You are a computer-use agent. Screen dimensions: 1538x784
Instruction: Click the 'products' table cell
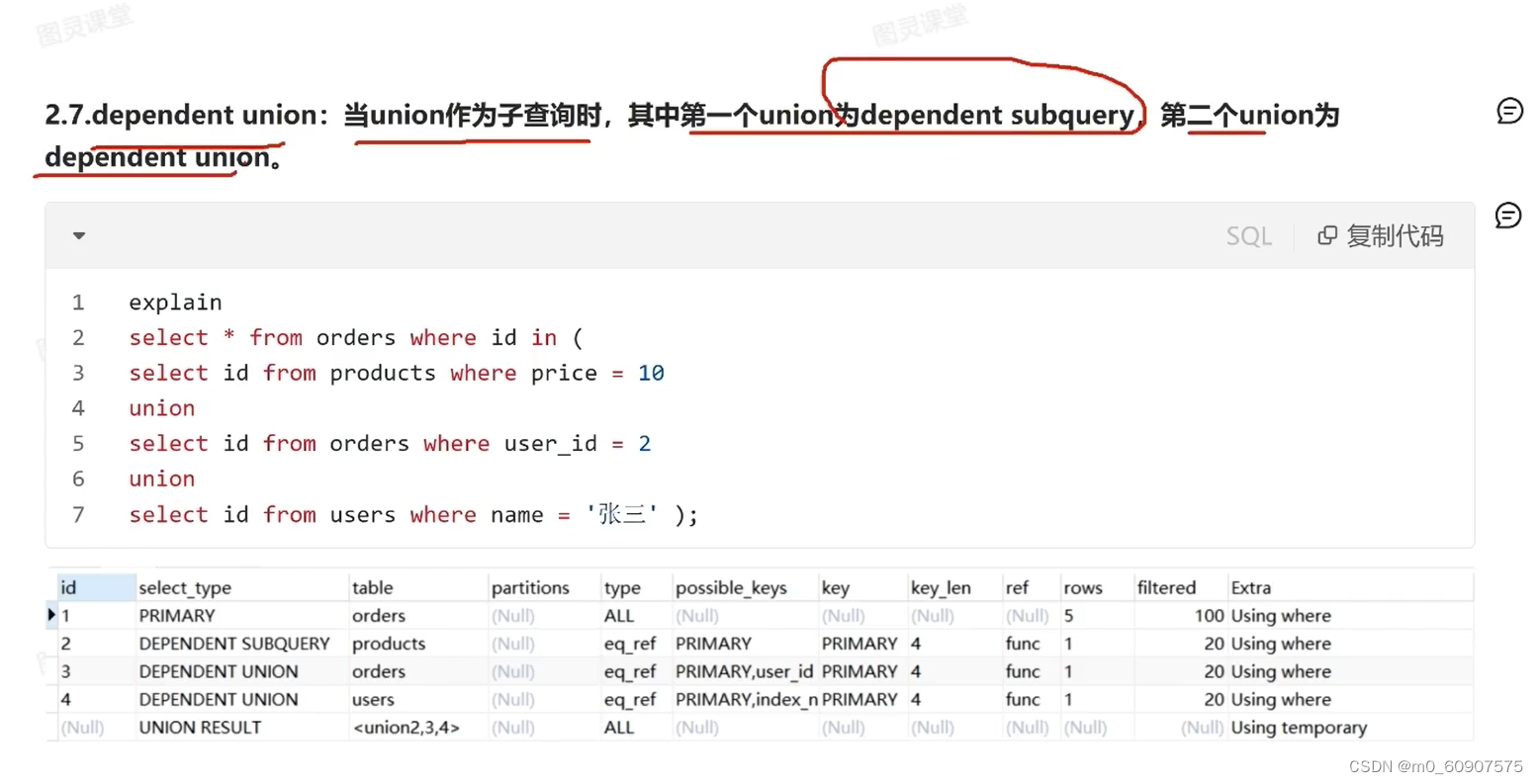(417, 643)
